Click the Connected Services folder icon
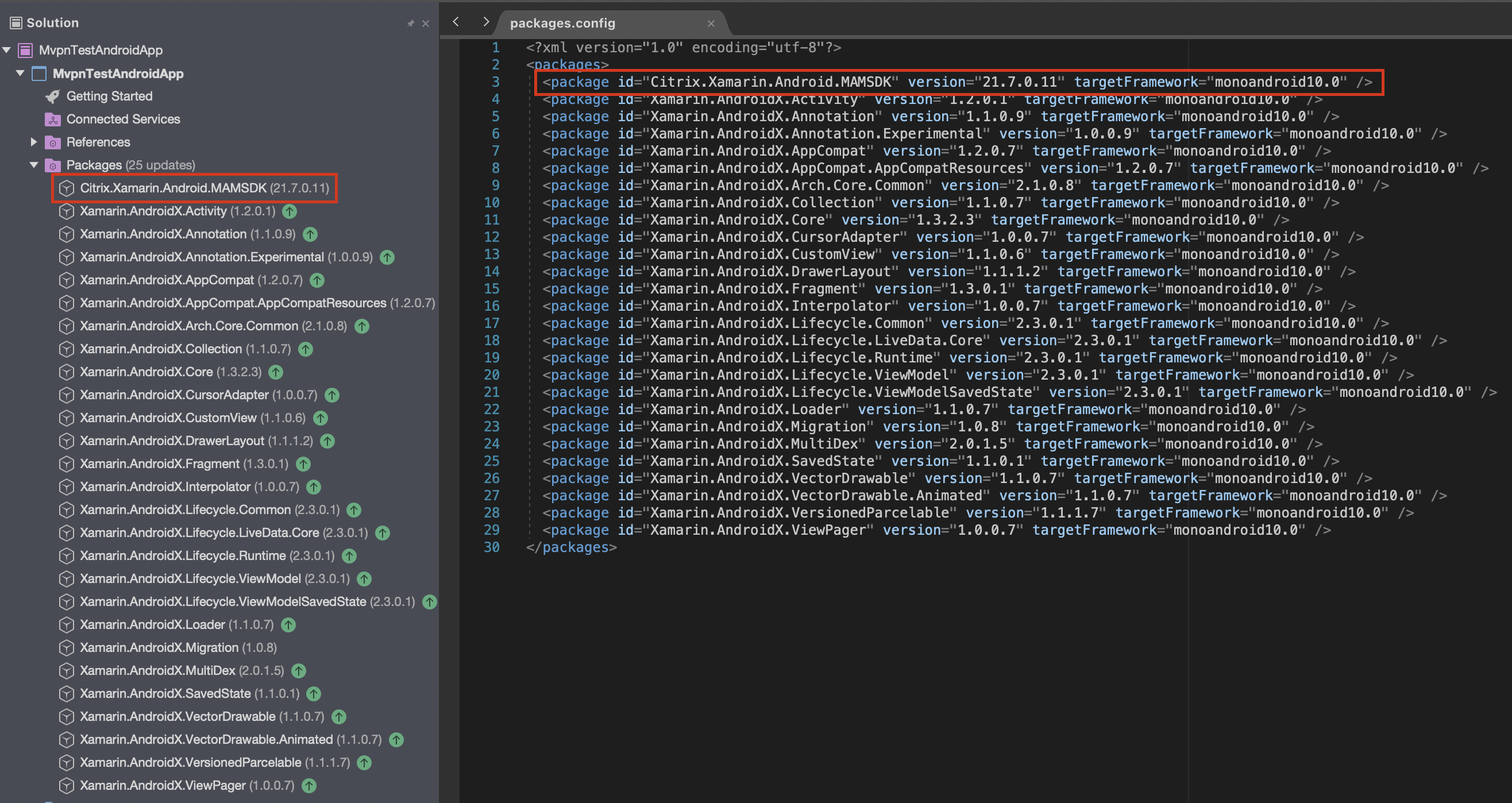Viewport: 1512px width, 803px height. click(53, 119)
